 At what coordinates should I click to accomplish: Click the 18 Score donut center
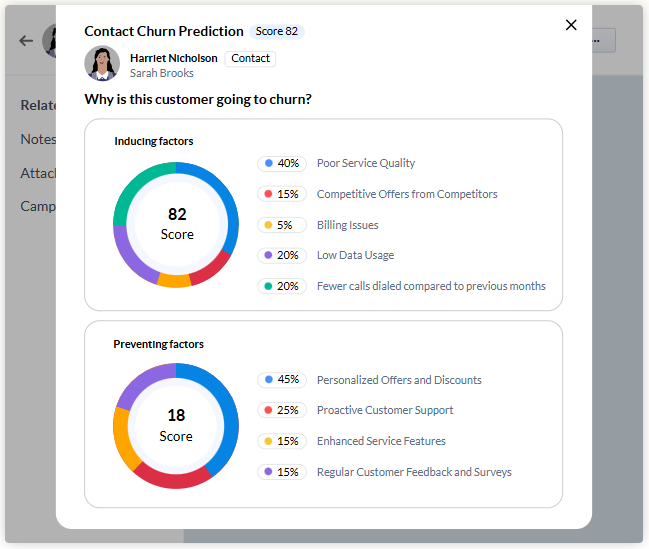[176, 426]
